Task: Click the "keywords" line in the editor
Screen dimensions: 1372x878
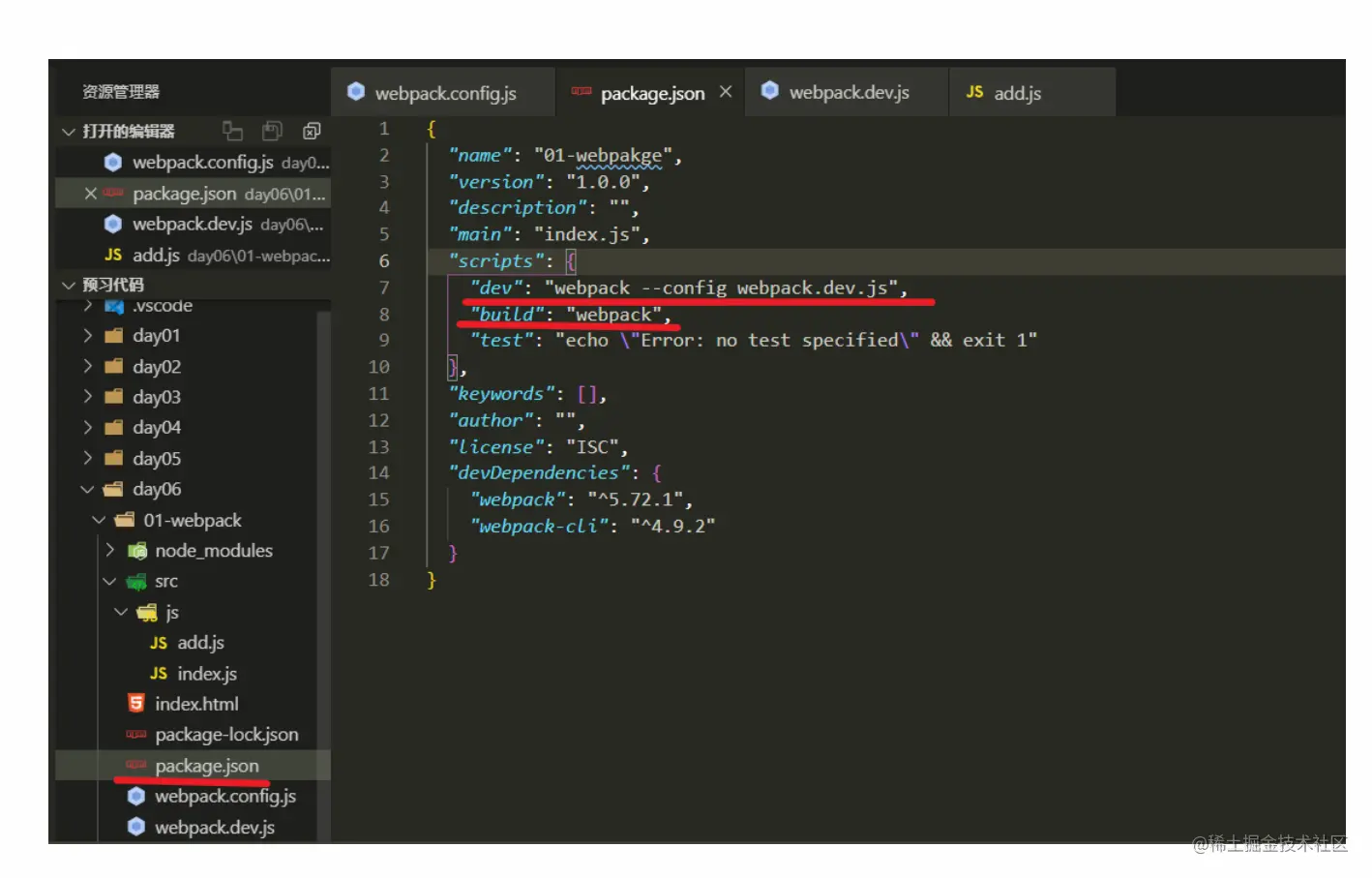Action: tap(528, 394)
